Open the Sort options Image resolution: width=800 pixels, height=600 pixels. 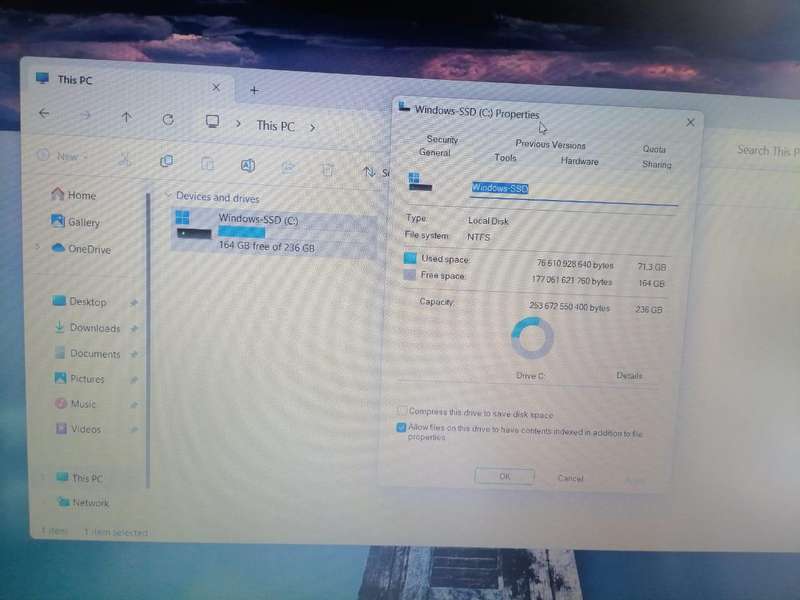[375, 172]
